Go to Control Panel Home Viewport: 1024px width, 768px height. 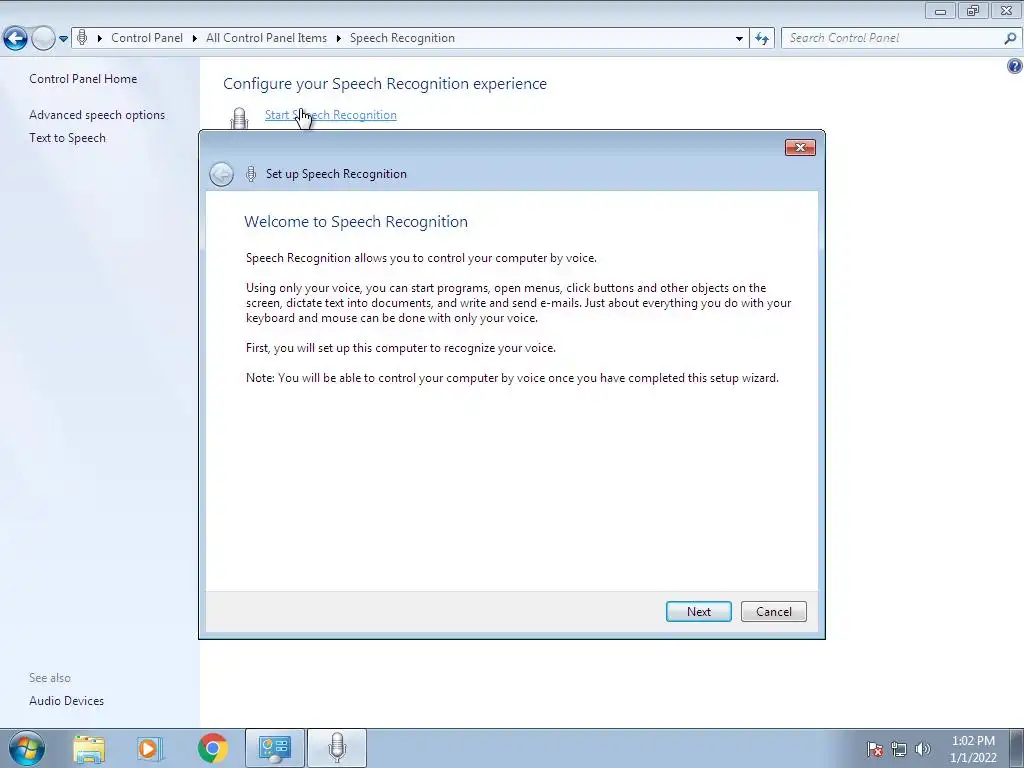point(83,78)
